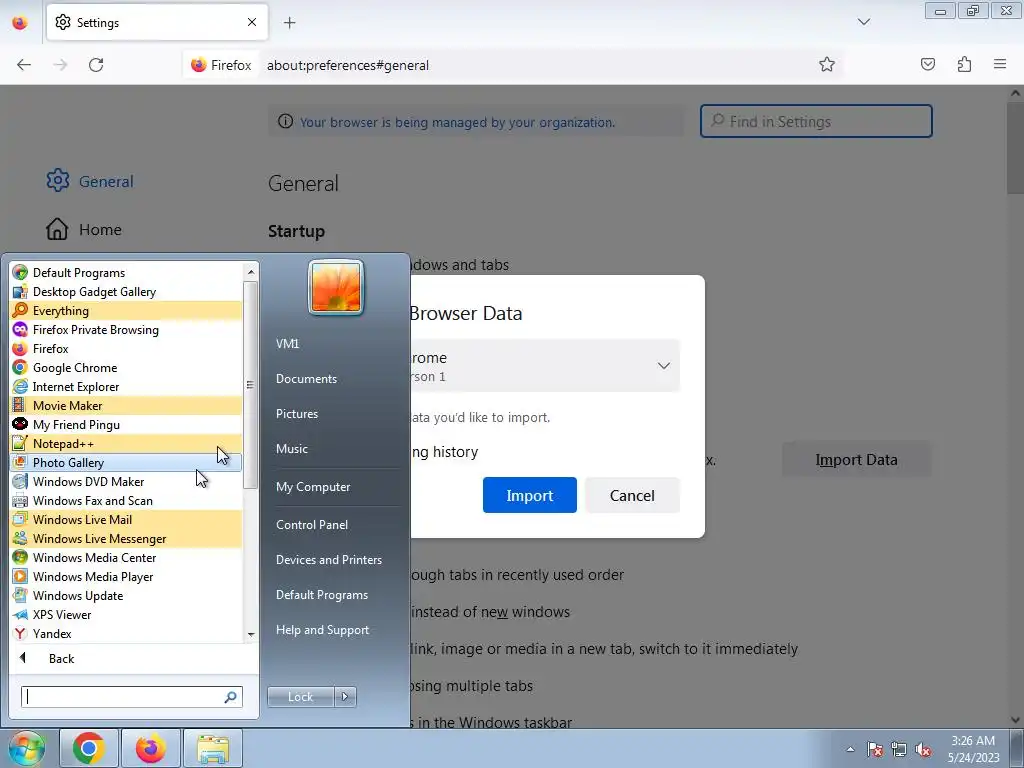Close the Settings tab

pyautogui.click(x=251, y=22)
